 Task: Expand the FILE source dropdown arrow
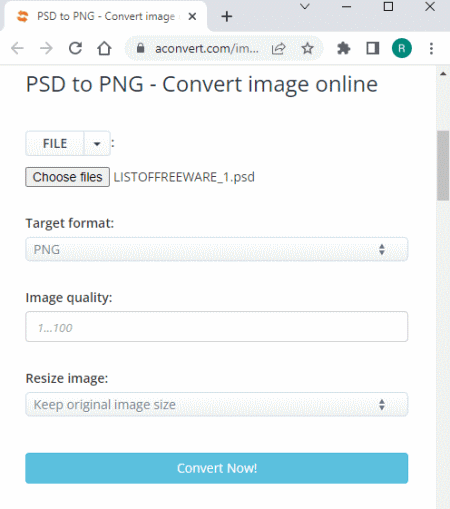[x=97, y=144]
